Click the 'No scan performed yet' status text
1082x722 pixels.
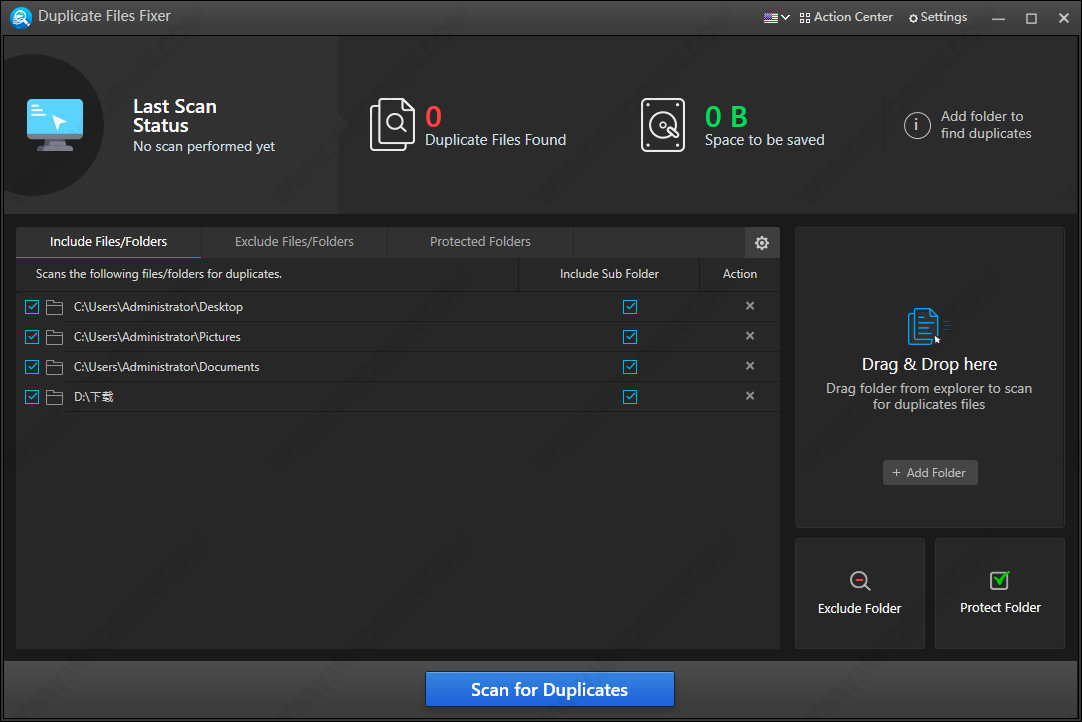click(204, 146)
